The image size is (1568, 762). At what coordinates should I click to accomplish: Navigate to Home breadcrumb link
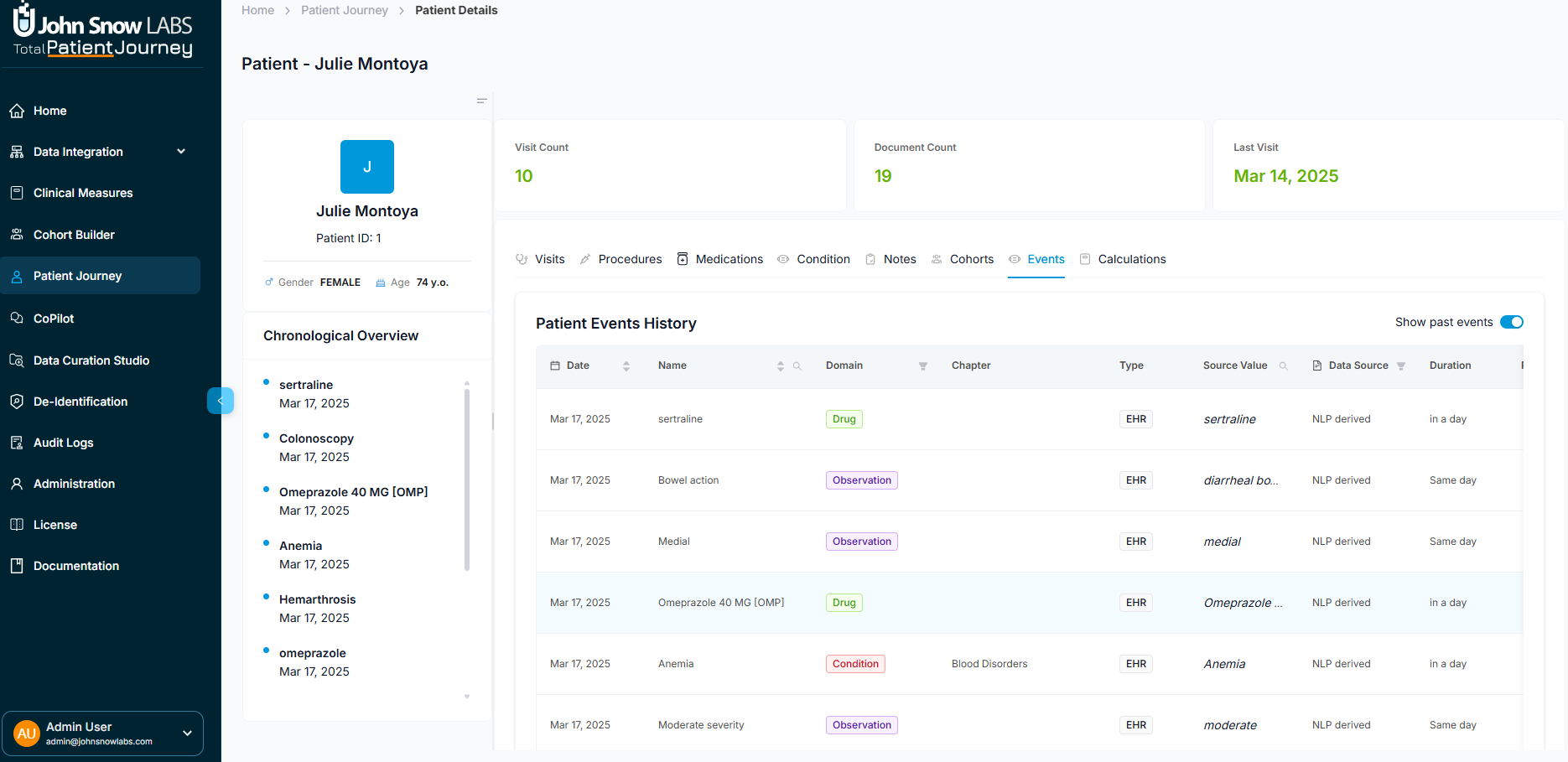pos(257,10)
